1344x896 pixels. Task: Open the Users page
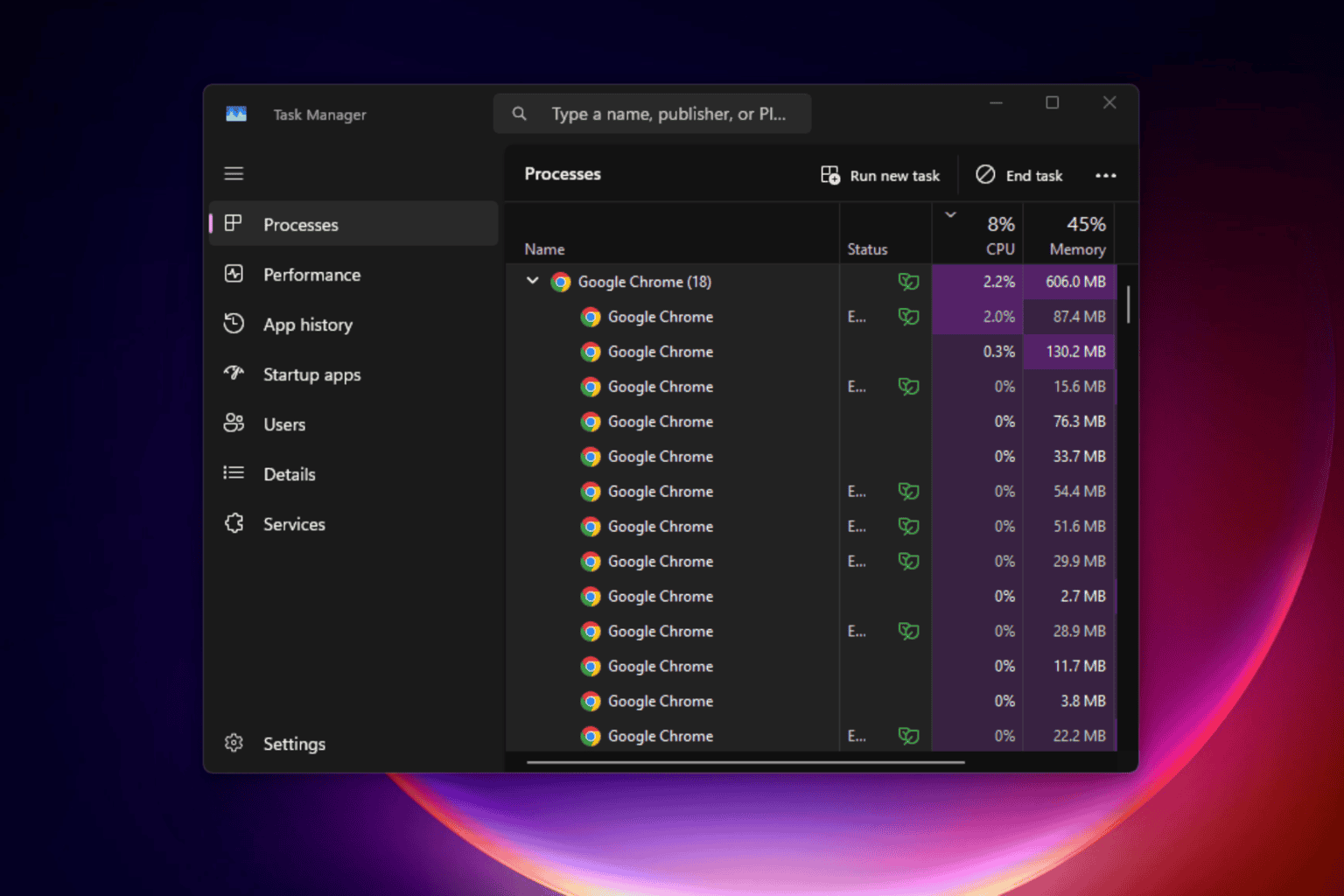pos(353,423)
